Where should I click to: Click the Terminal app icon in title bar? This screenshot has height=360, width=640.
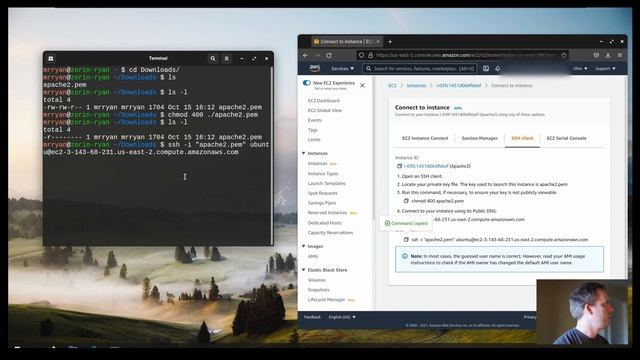click(51, 59)
